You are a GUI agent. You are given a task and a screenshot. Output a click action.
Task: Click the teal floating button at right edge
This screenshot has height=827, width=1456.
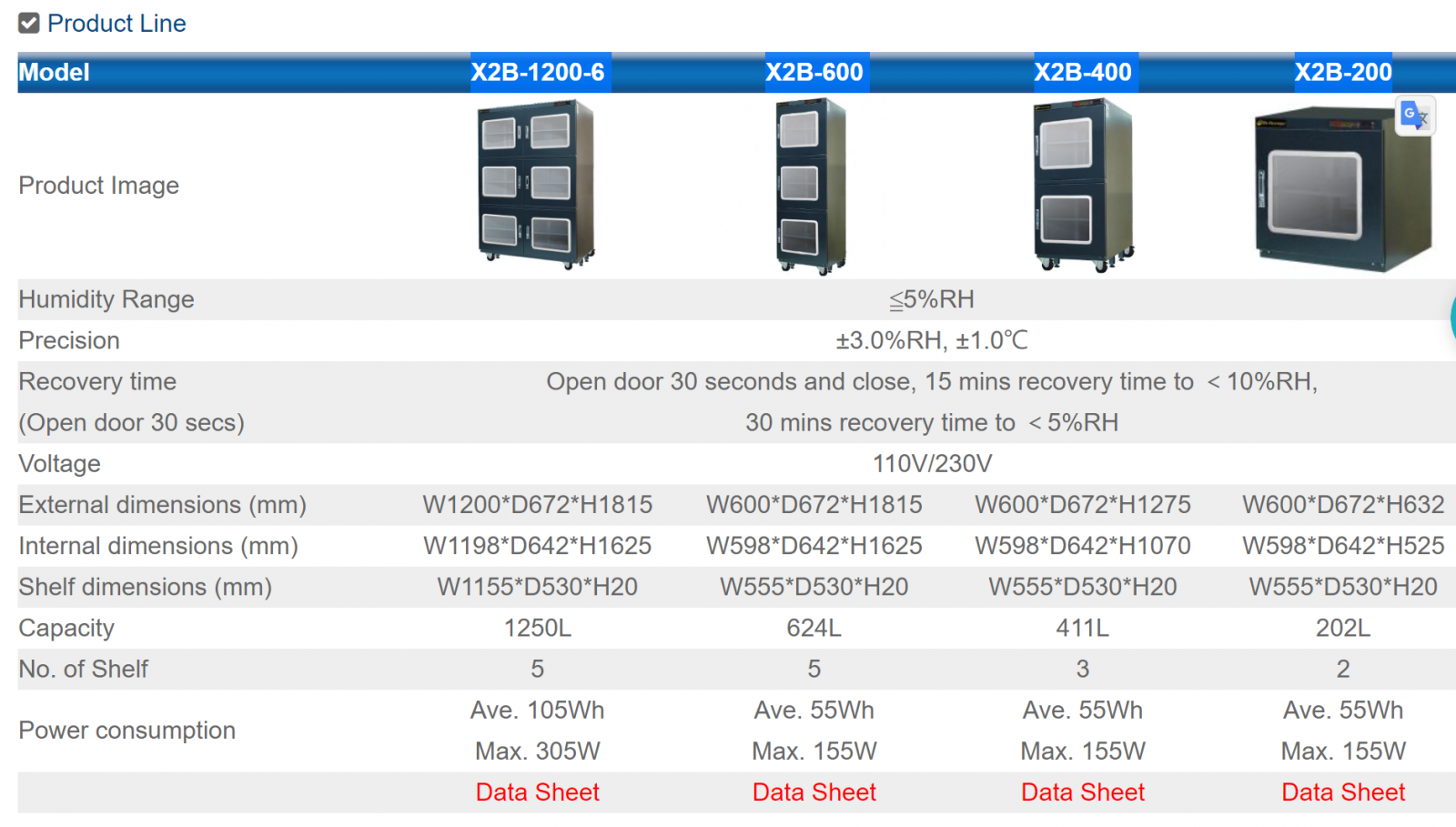(x=1452, y=318)
